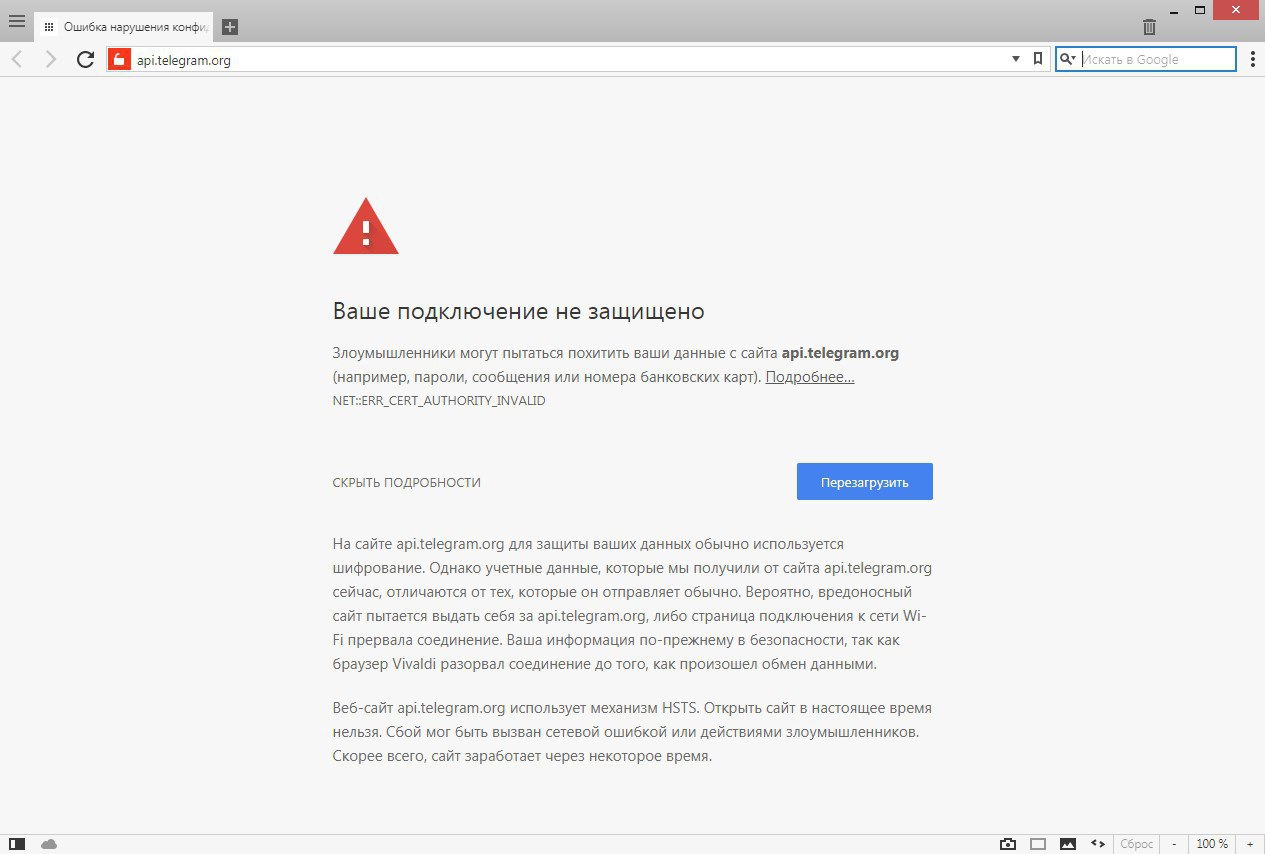This screenshot has height=854, width=1265.
Task: Click the 100 % zoom level indicator
Action: (x=1212, y=844)
